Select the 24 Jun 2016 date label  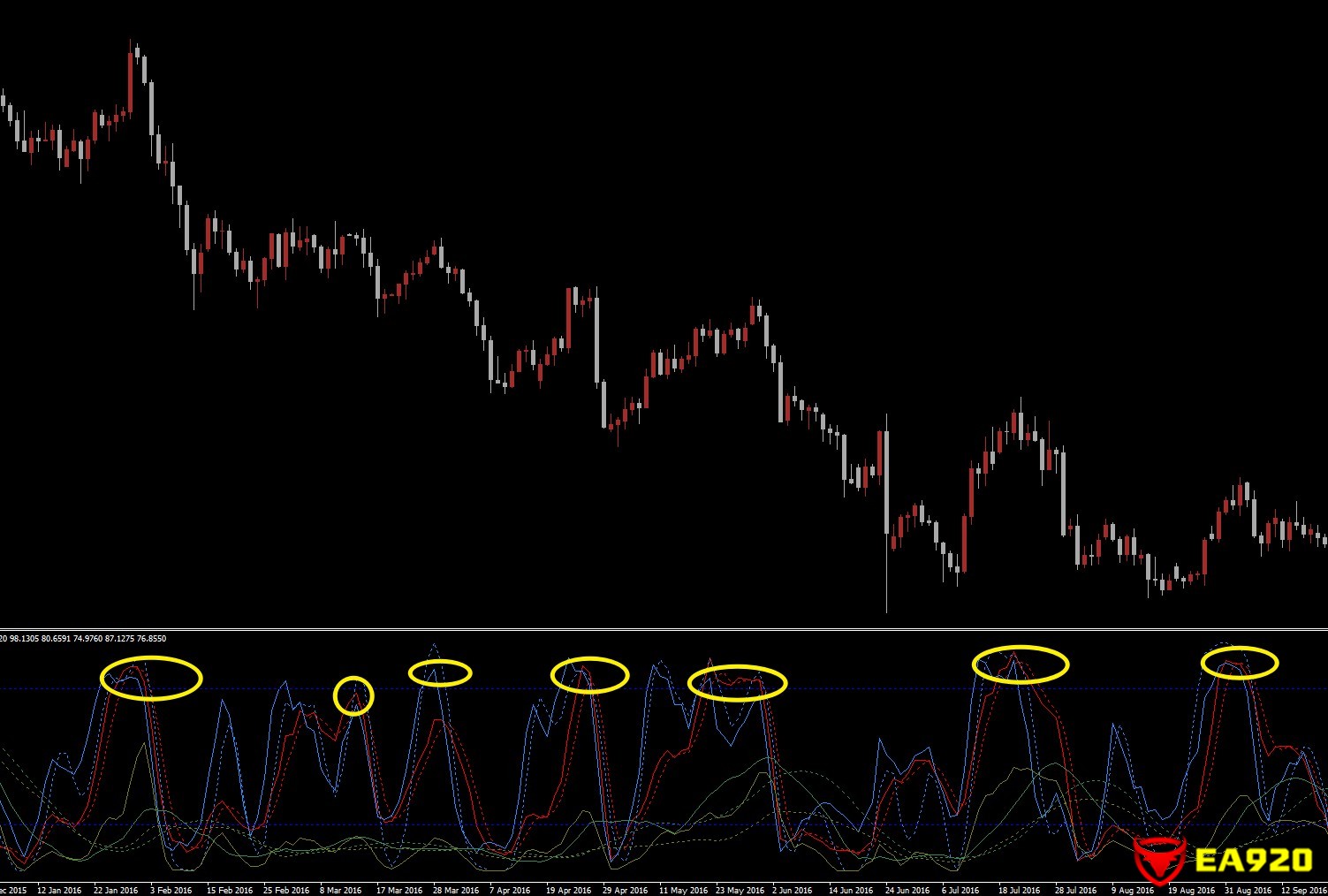906,890
